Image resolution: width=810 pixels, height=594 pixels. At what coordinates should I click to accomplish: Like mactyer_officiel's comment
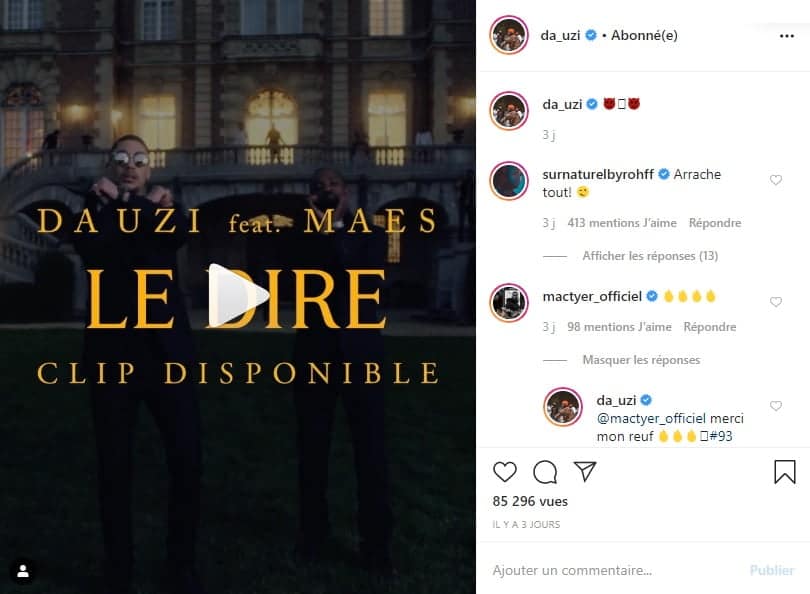(x=776, y=302)
